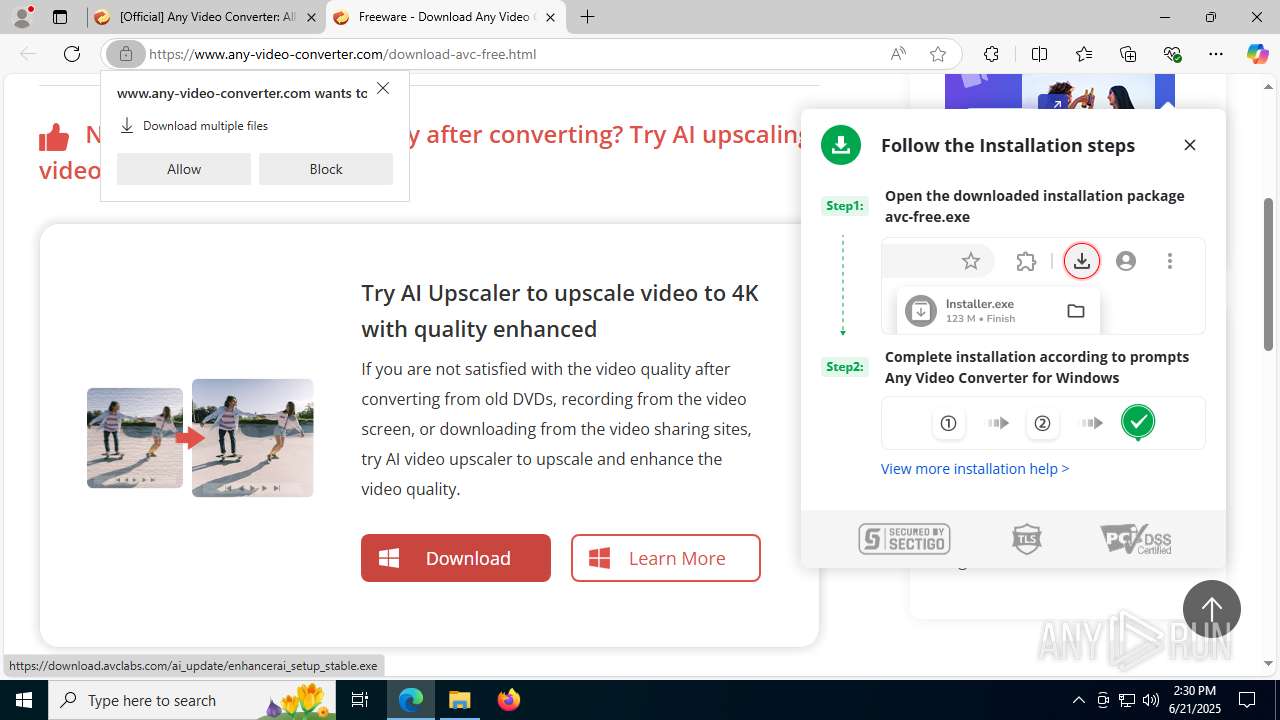Open Microsoft Edge from taskbar
Viewport: 1280px width, 720px height.
pos(411,700)
